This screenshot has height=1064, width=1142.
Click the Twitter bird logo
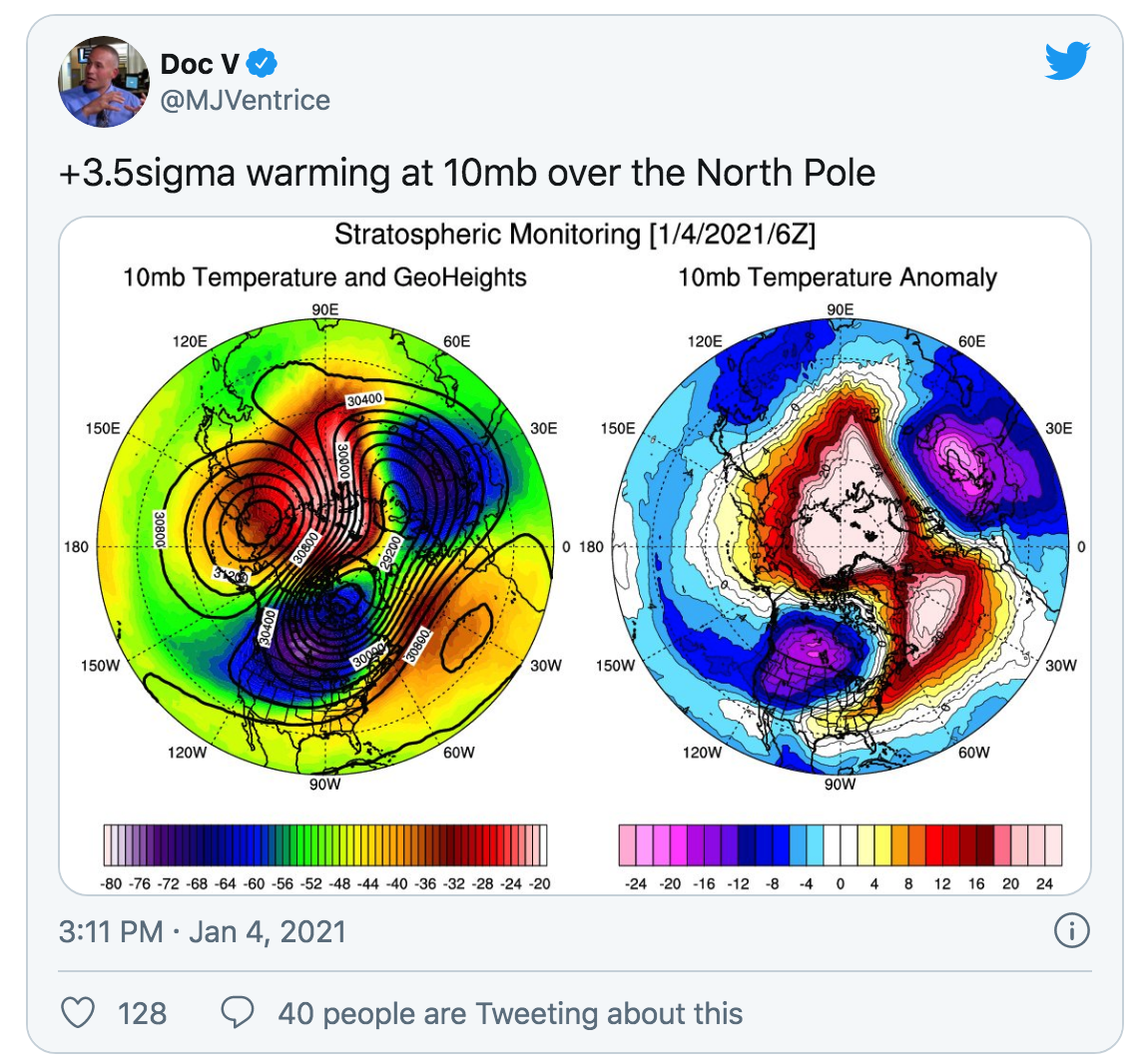[1067, 61]
